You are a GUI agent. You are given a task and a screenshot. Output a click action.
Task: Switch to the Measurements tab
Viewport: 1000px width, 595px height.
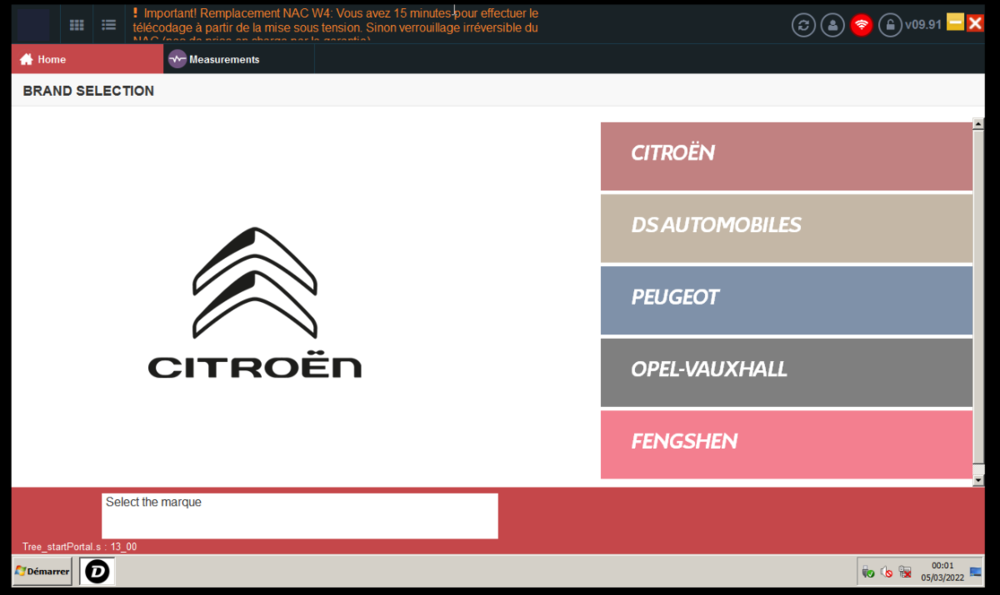point(222,59)
